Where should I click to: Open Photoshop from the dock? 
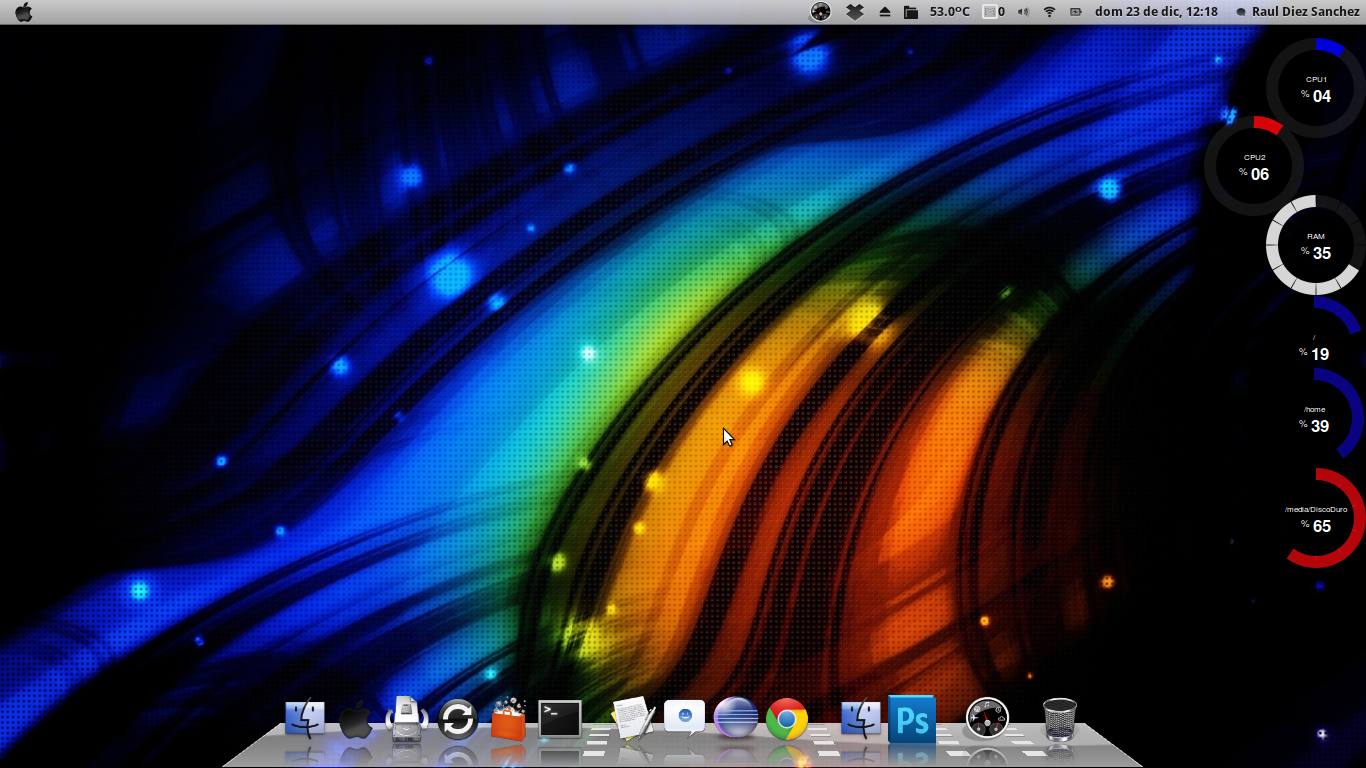click(911, 718)
